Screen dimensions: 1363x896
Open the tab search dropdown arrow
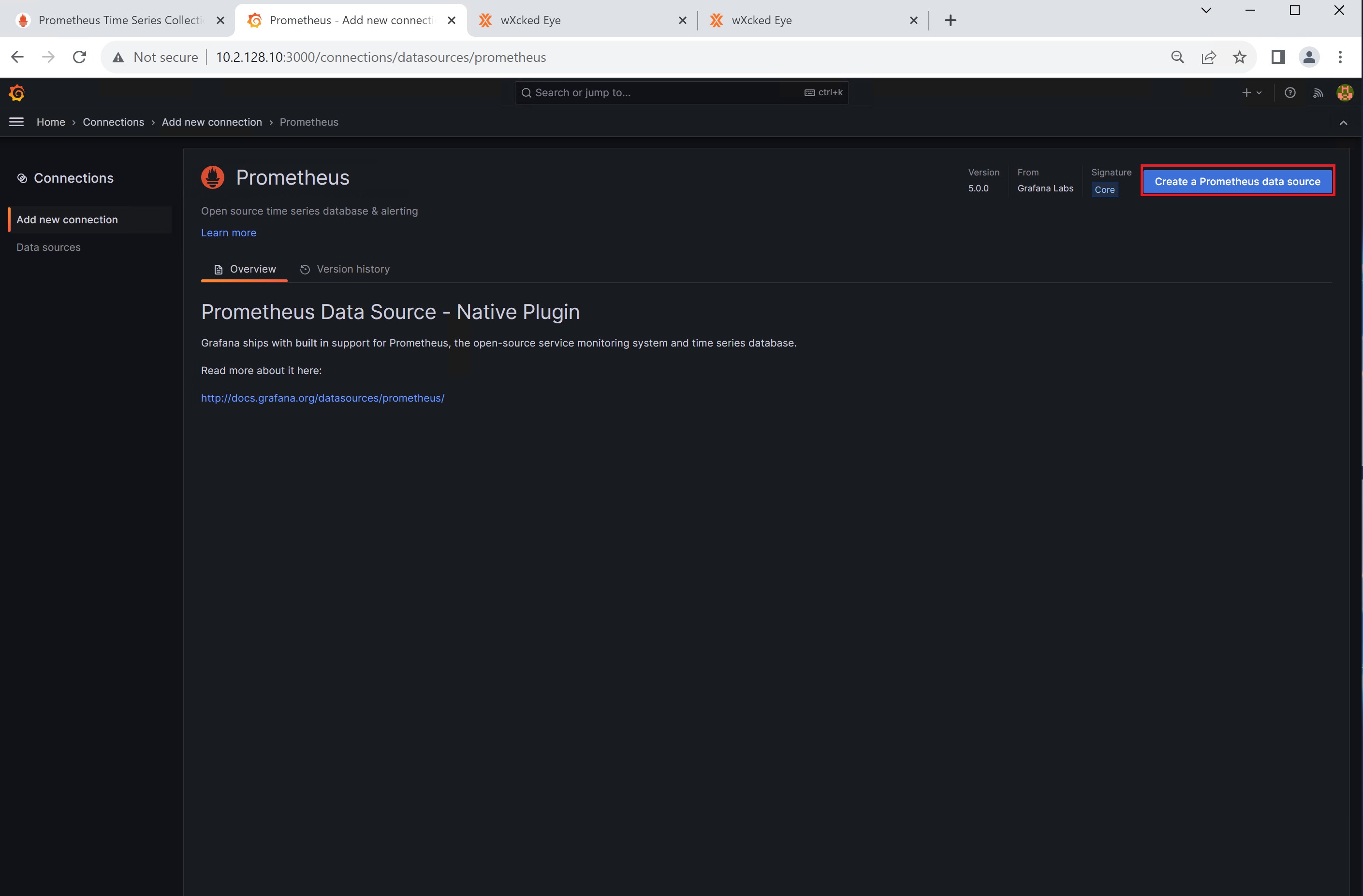pyautogui.click(x=1206, y=10)
